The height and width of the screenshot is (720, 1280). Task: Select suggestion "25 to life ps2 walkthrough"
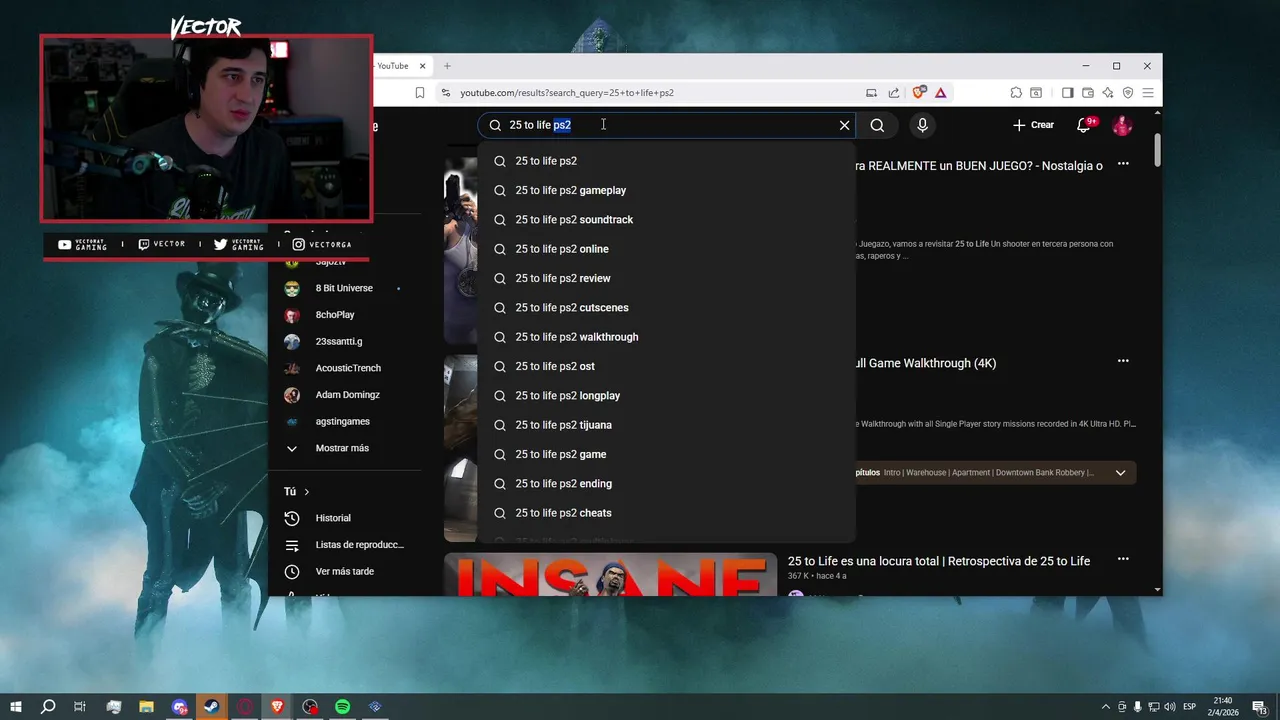tap(666, 337)
